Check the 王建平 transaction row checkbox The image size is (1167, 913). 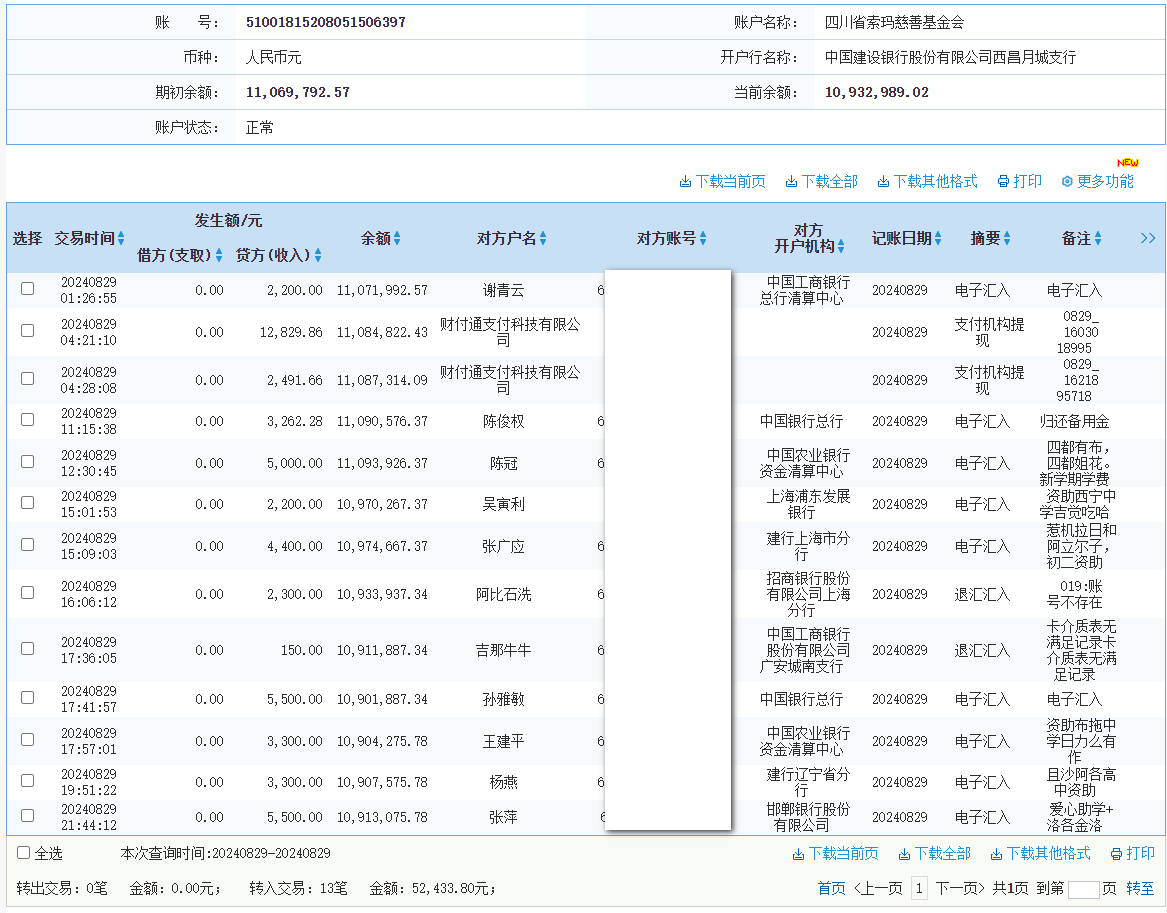click(28, 740)
